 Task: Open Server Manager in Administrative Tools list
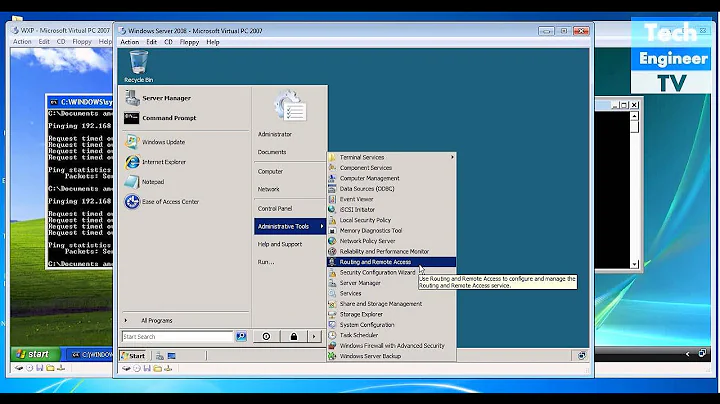click(392, 283)
